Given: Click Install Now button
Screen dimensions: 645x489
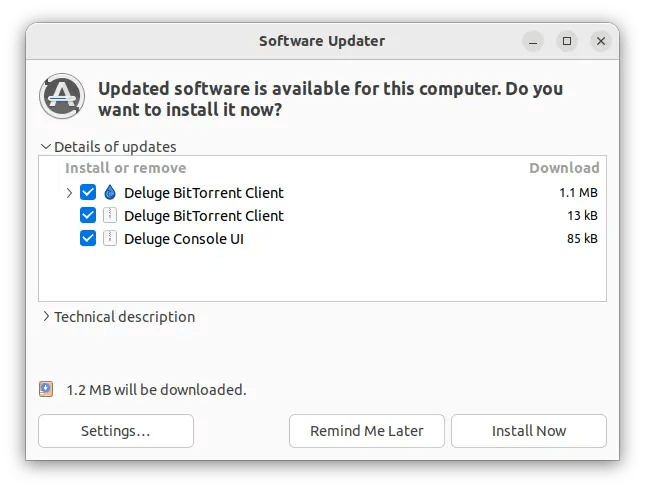Looking at the screenshot, I should click(x=529, y=431).
